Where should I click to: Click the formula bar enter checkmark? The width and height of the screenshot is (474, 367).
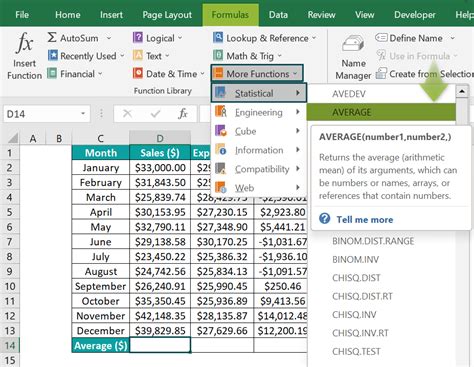tap(155, 114)
